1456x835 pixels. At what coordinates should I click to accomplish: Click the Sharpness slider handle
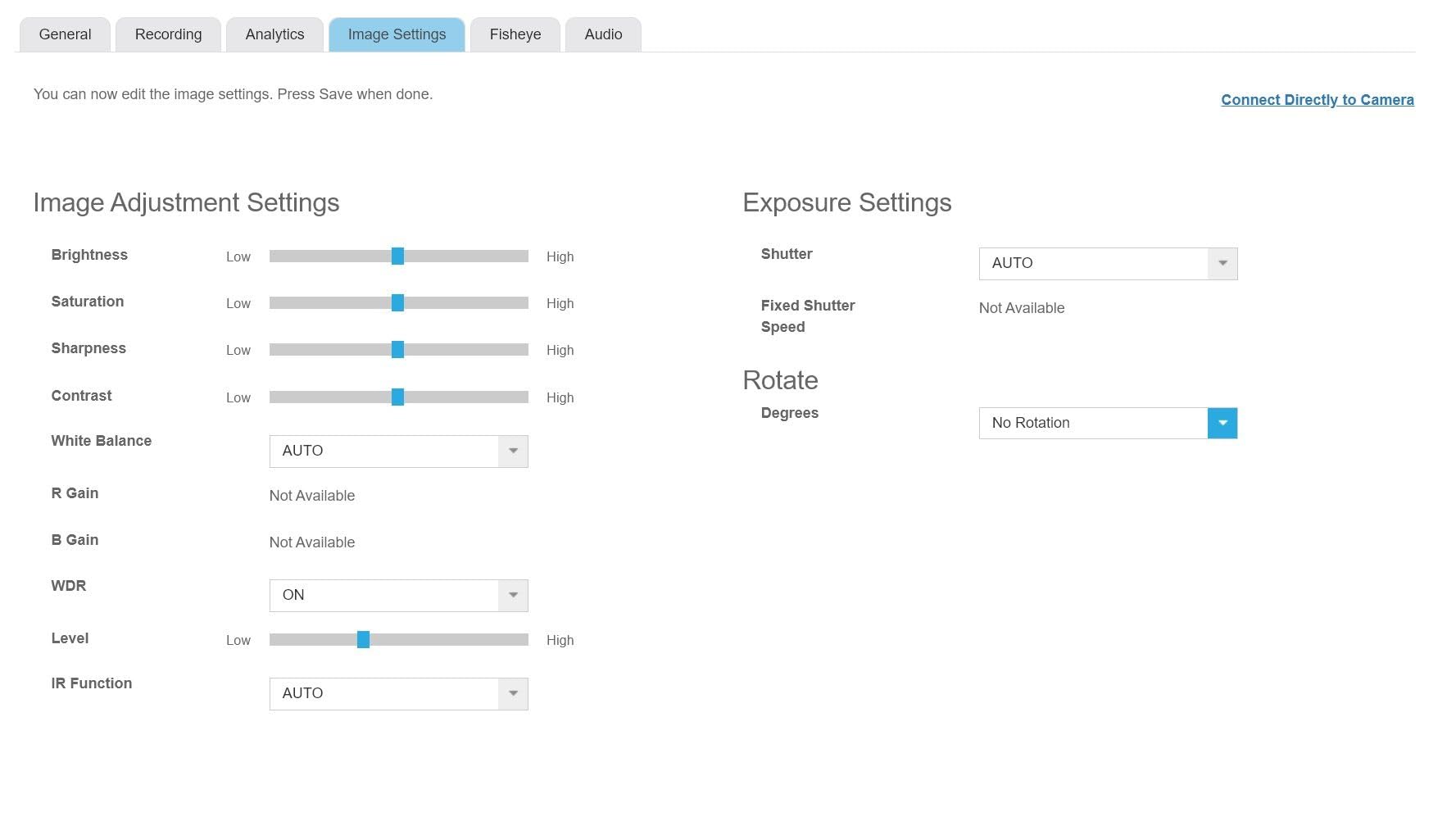coord(397,350)
